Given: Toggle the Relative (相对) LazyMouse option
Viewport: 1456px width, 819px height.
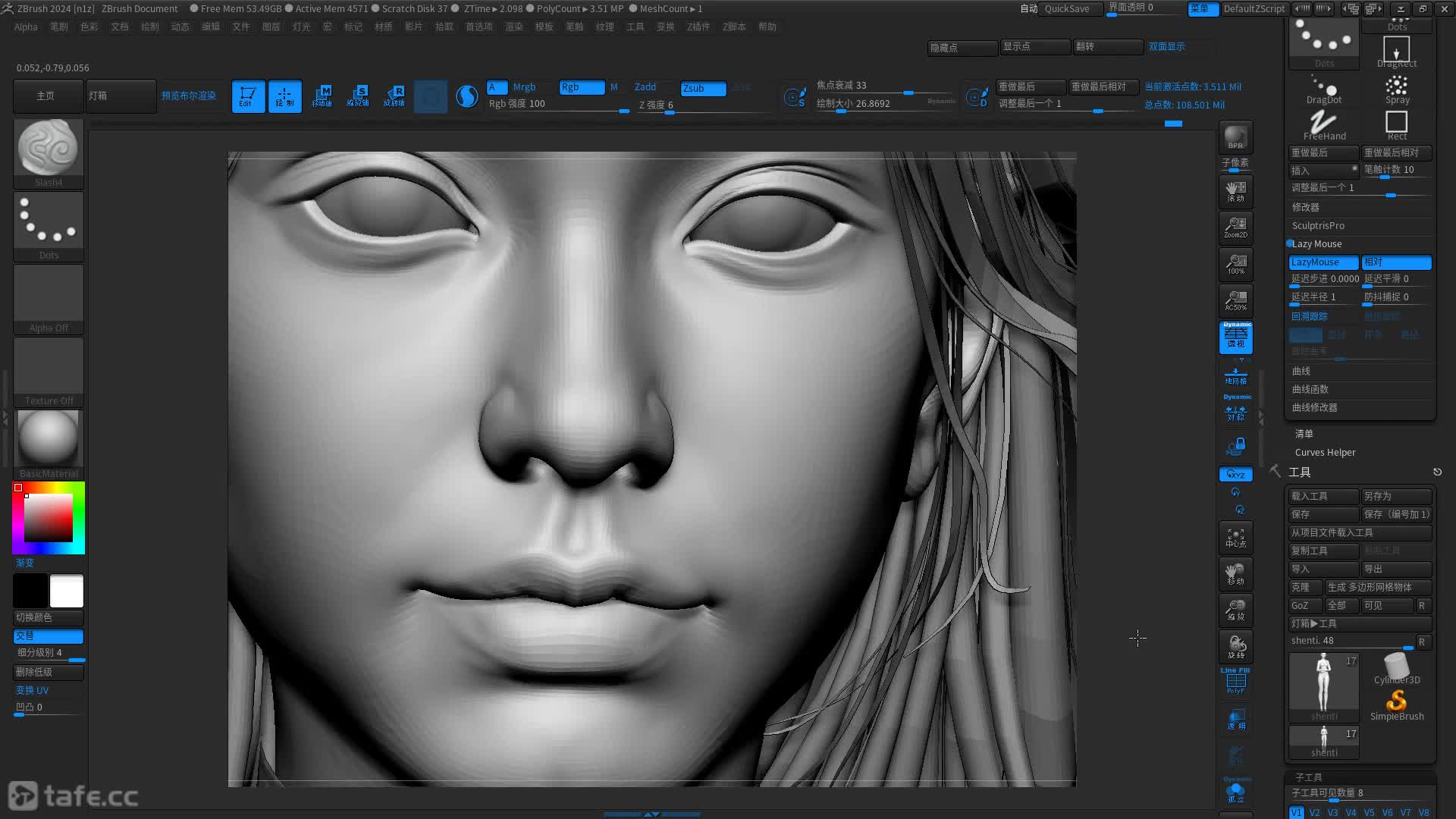Looking at the screenshot, I should [x=1396, y=262].
